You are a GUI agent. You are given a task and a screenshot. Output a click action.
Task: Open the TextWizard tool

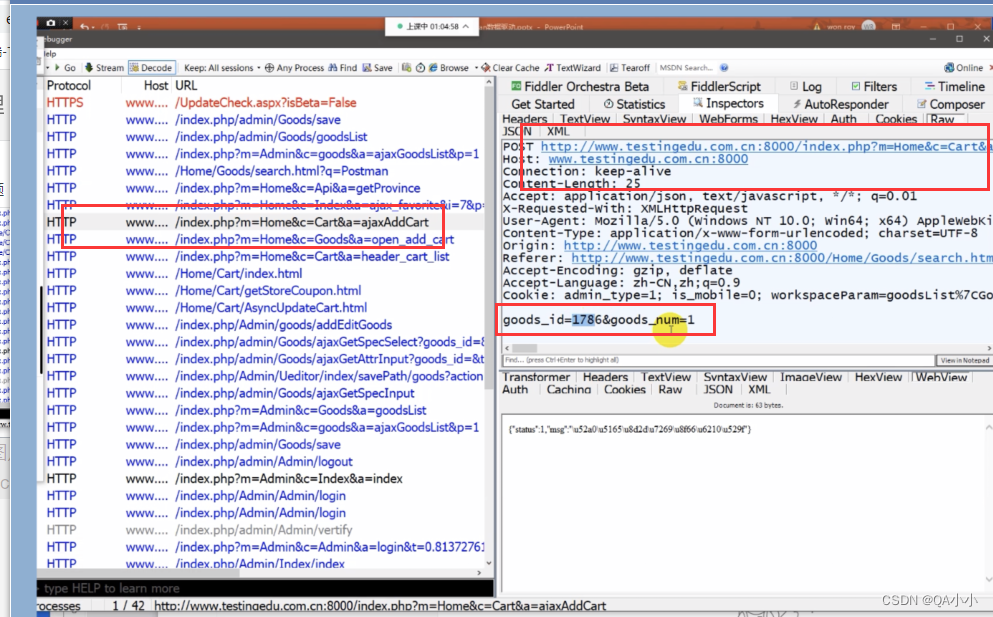click(x=572, y=68)
